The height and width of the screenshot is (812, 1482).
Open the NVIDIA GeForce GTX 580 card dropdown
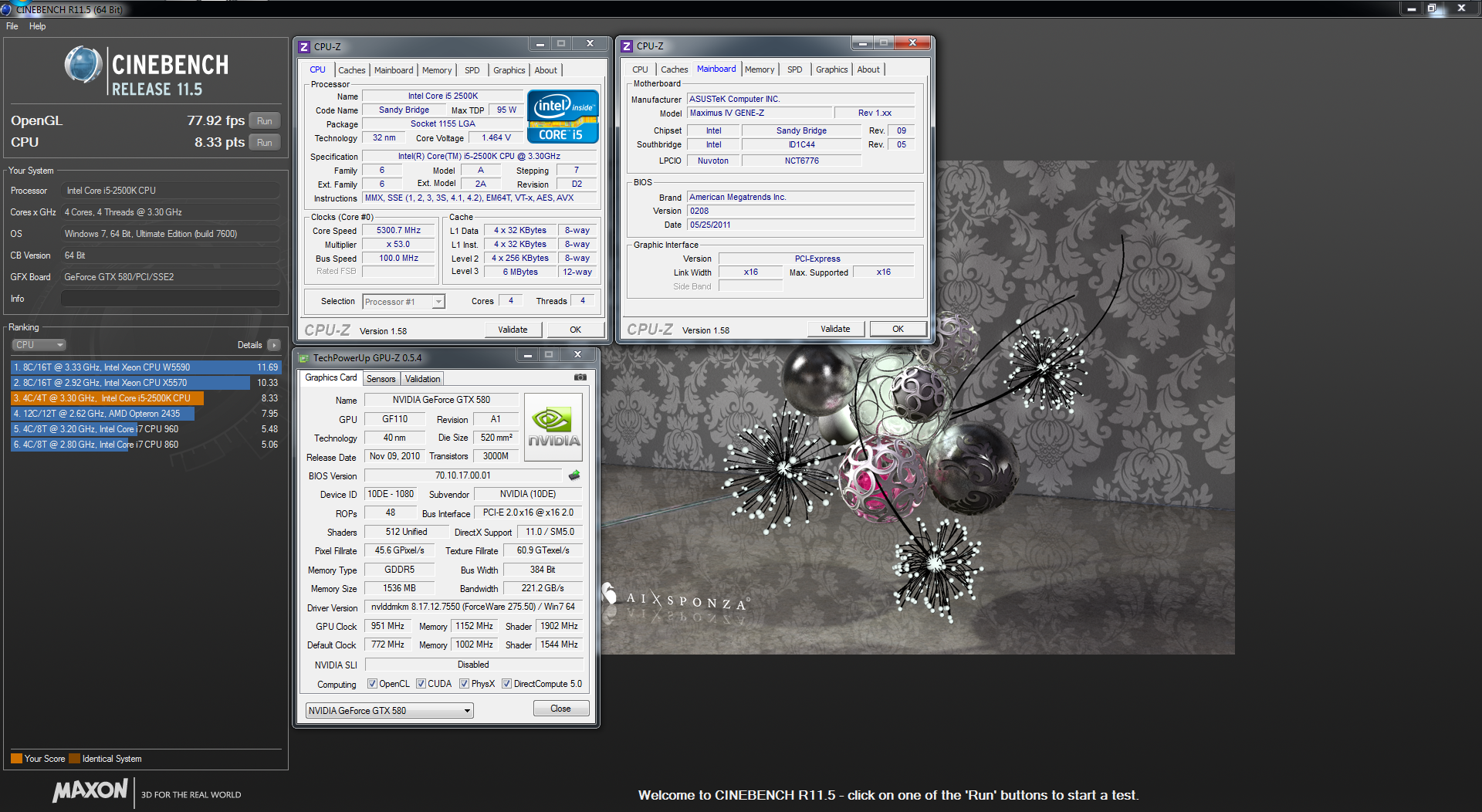pyautogui.click(x=390, y=711)
